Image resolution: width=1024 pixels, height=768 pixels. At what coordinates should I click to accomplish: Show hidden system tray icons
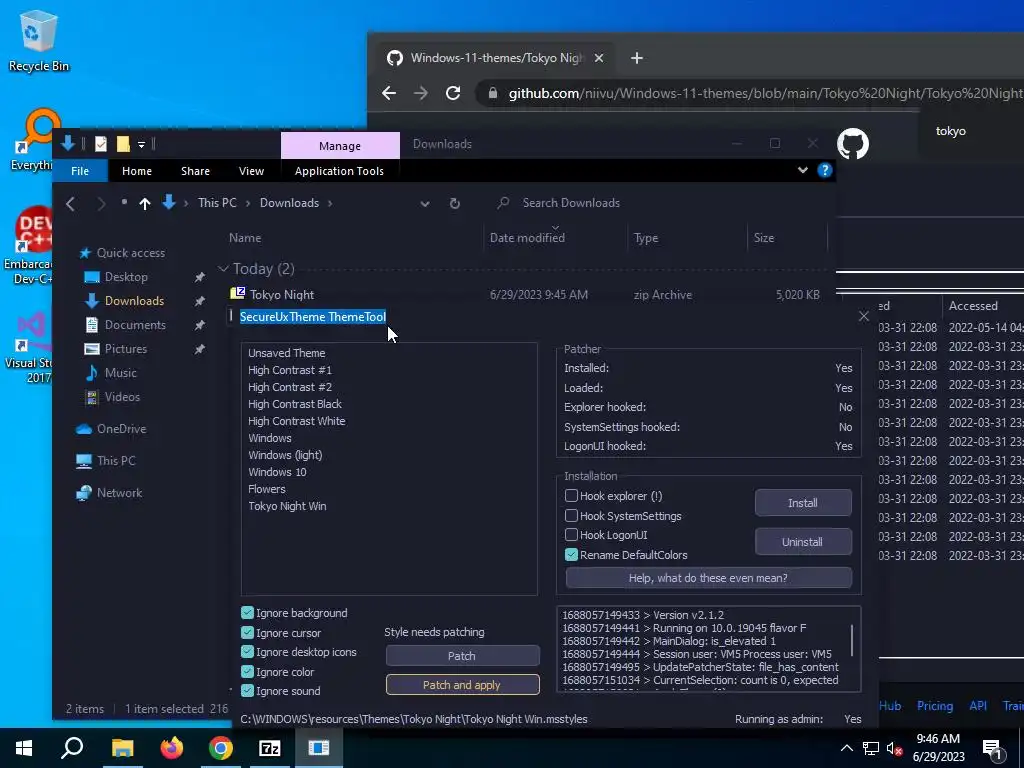846,748
